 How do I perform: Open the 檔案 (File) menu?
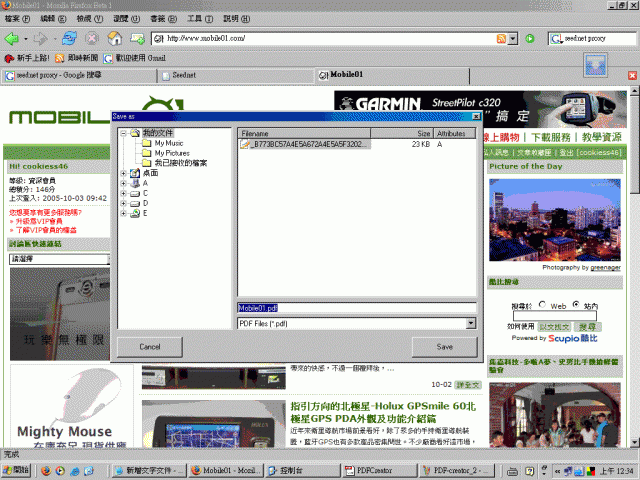(x=17, y=19)
